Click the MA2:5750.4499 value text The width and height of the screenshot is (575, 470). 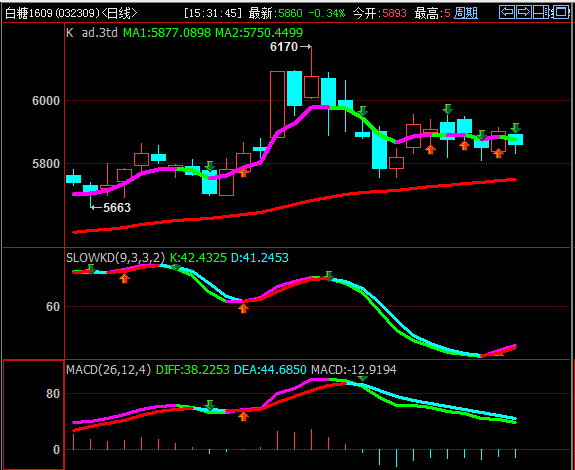click(259, 33)
